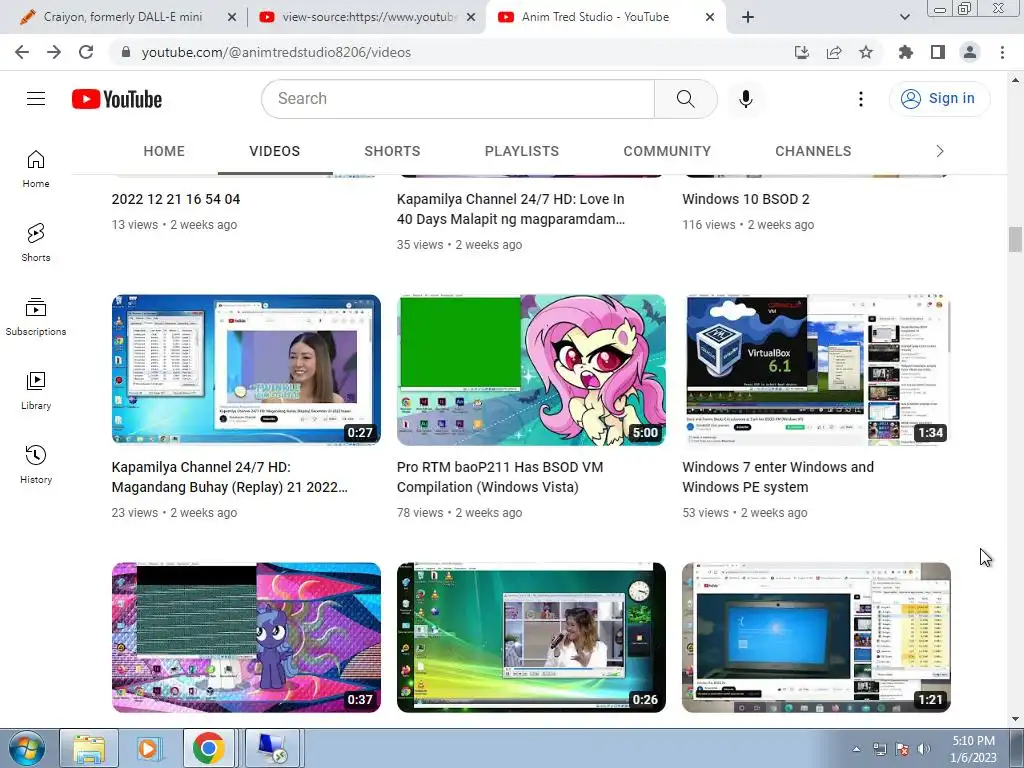The height and width of the screenshot is (768, 1024).
Task: Play the VirtualBox 6.1 thumbnail 1:34
Action: click(x=816, y=370)
